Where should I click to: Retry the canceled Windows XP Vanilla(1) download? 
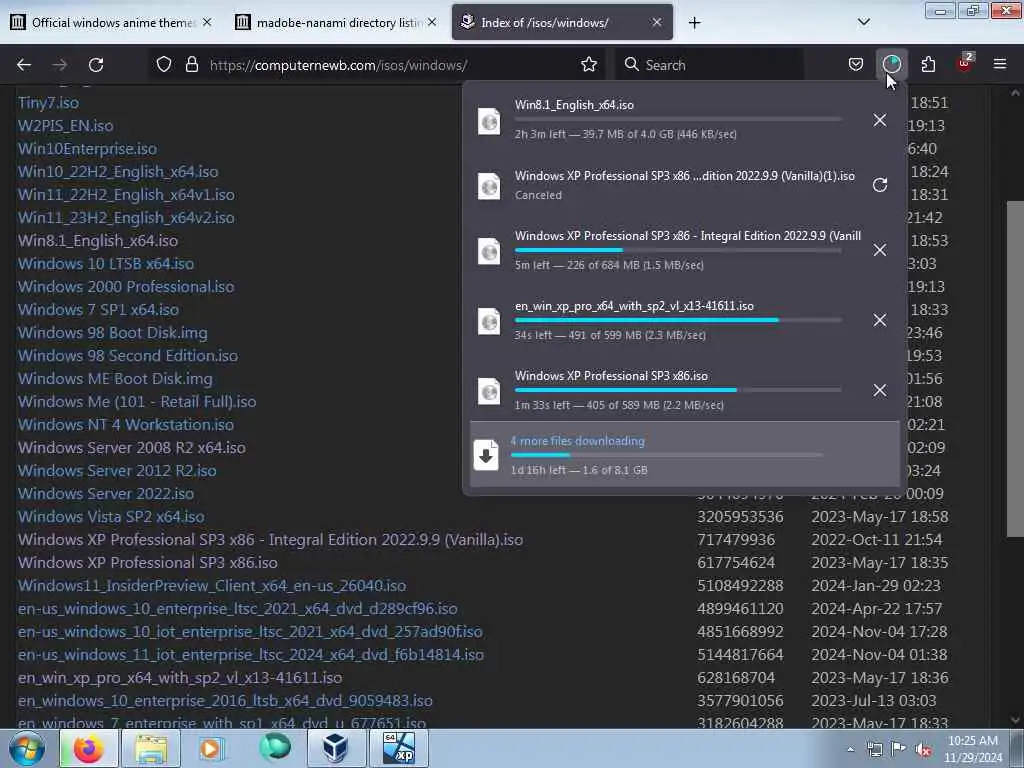pos(880,185)
